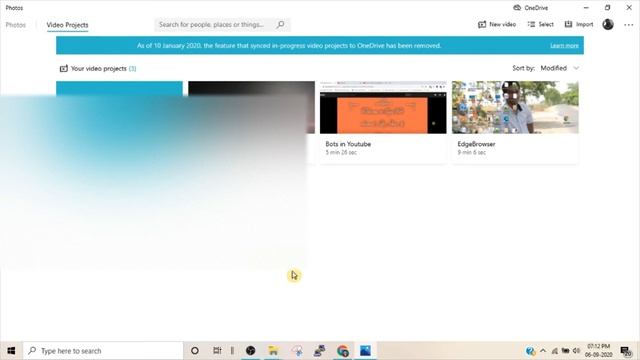Click the volume speaker tray icon
Viewport: 640px width, 360px height.
576,351
